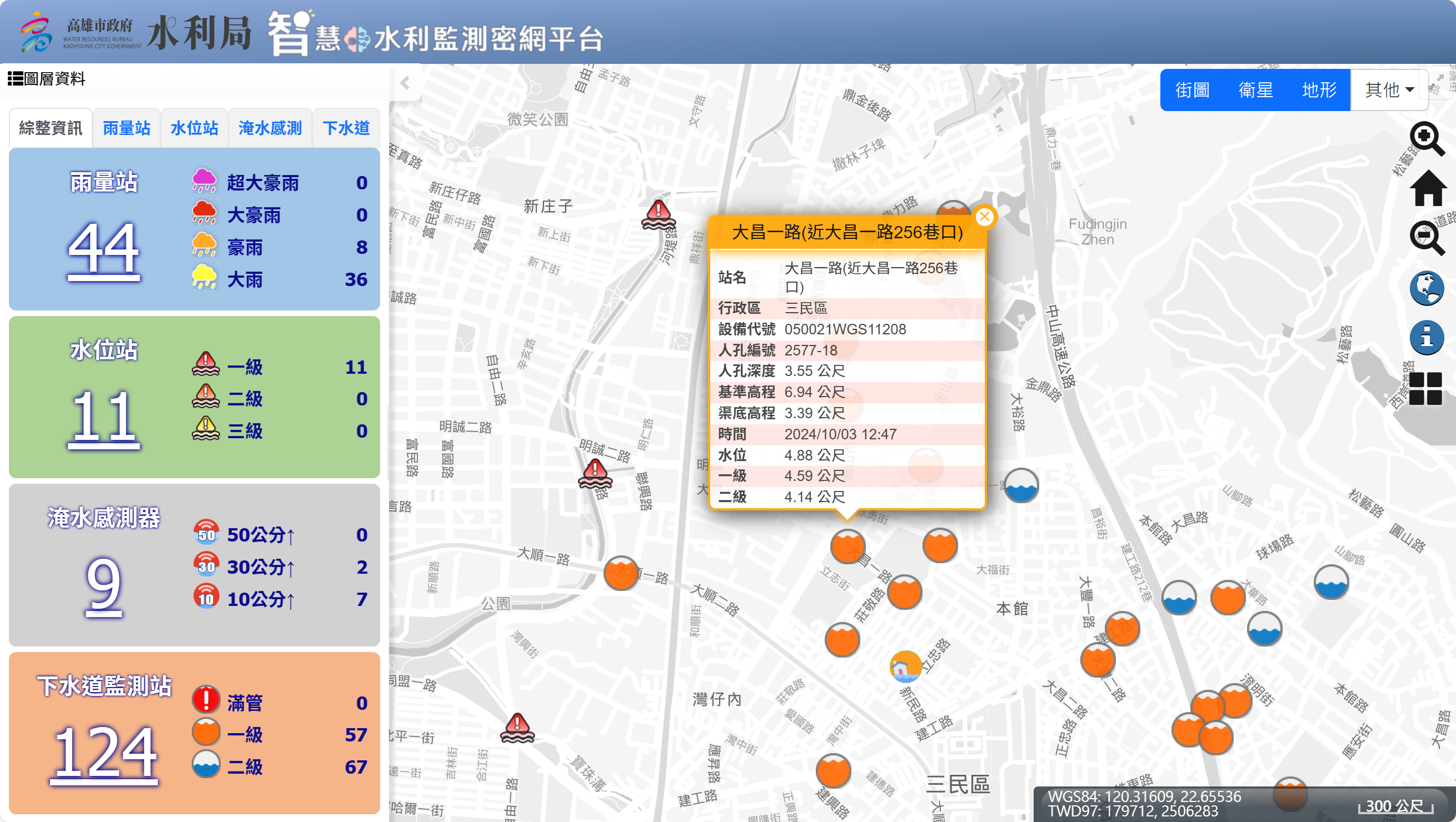
Task: Click the water level warning marker near 新庄子
Action: (659, 215)
